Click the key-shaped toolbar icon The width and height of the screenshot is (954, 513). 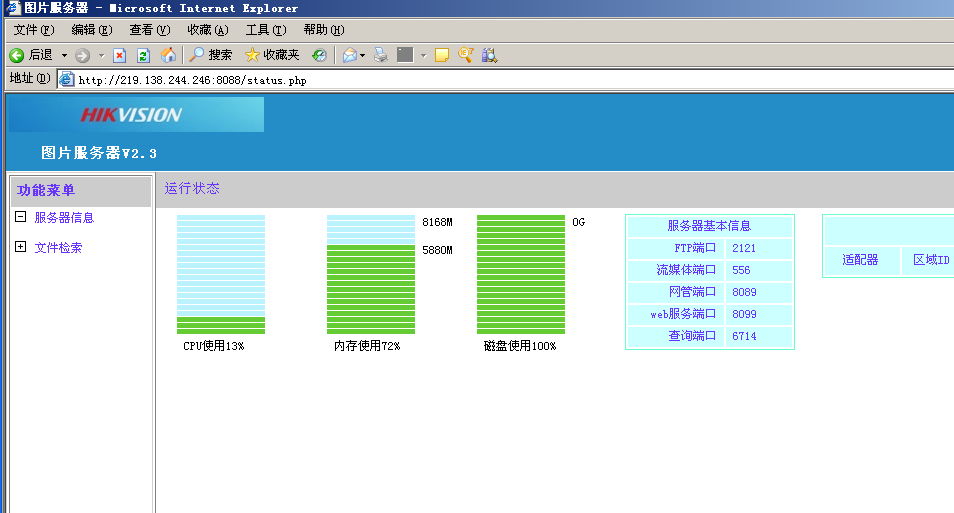click(465, 55)
